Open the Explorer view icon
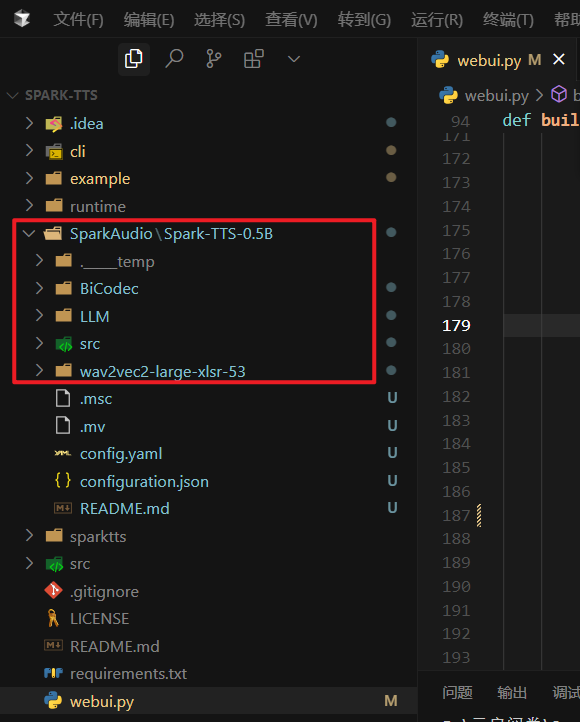 tap(133, 59)
